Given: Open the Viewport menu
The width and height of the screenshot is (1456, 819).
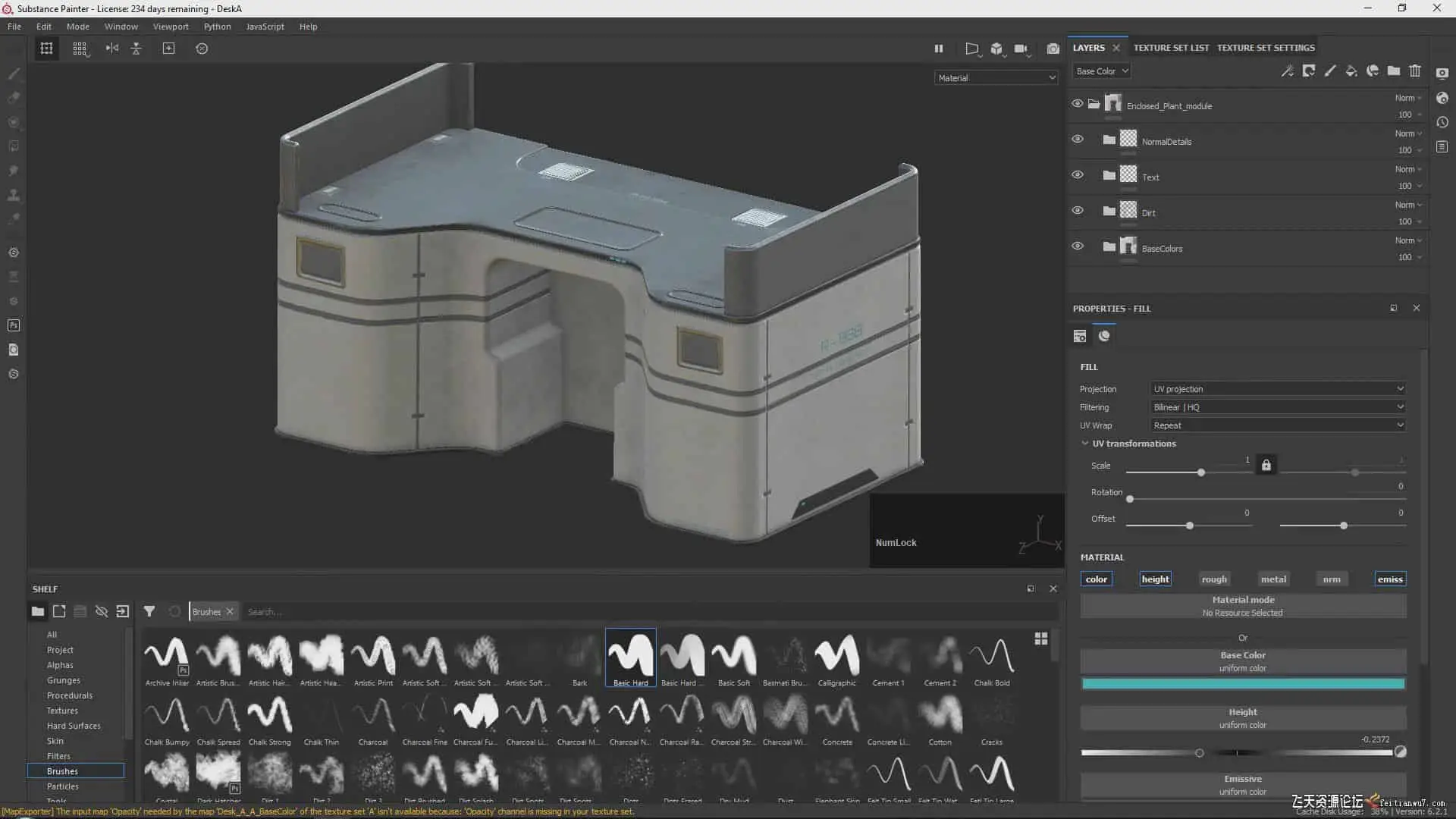Looking at the screenshot, I should tap(171, 27).
